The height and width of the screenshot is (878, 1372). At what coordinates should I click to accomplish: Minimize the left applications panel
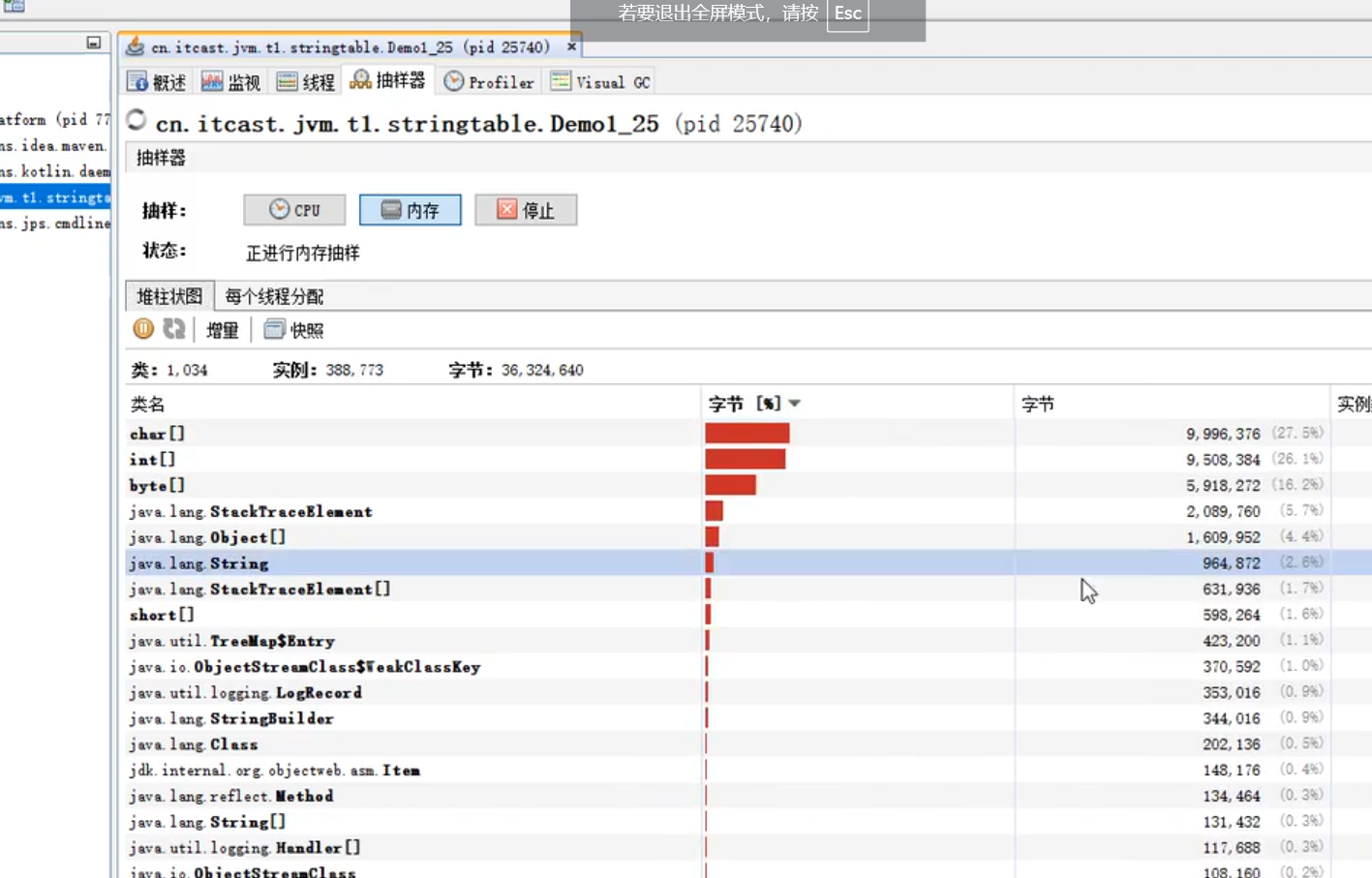pos(94,43)
